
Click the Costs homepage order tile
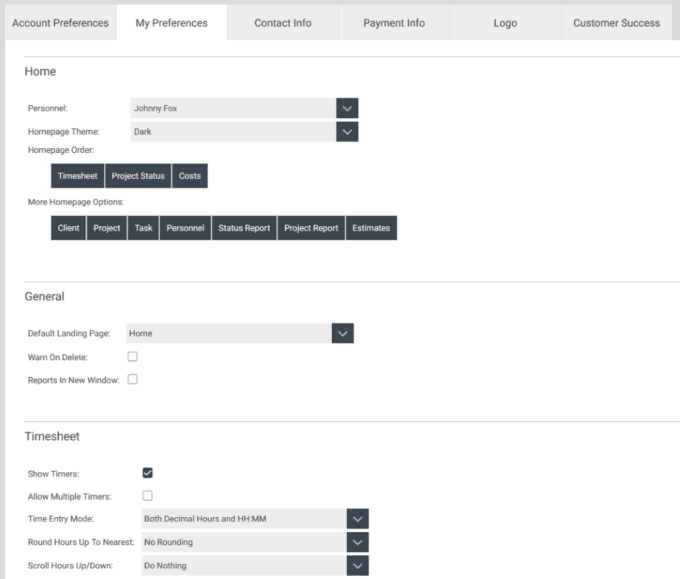click(x=190, y=176)
